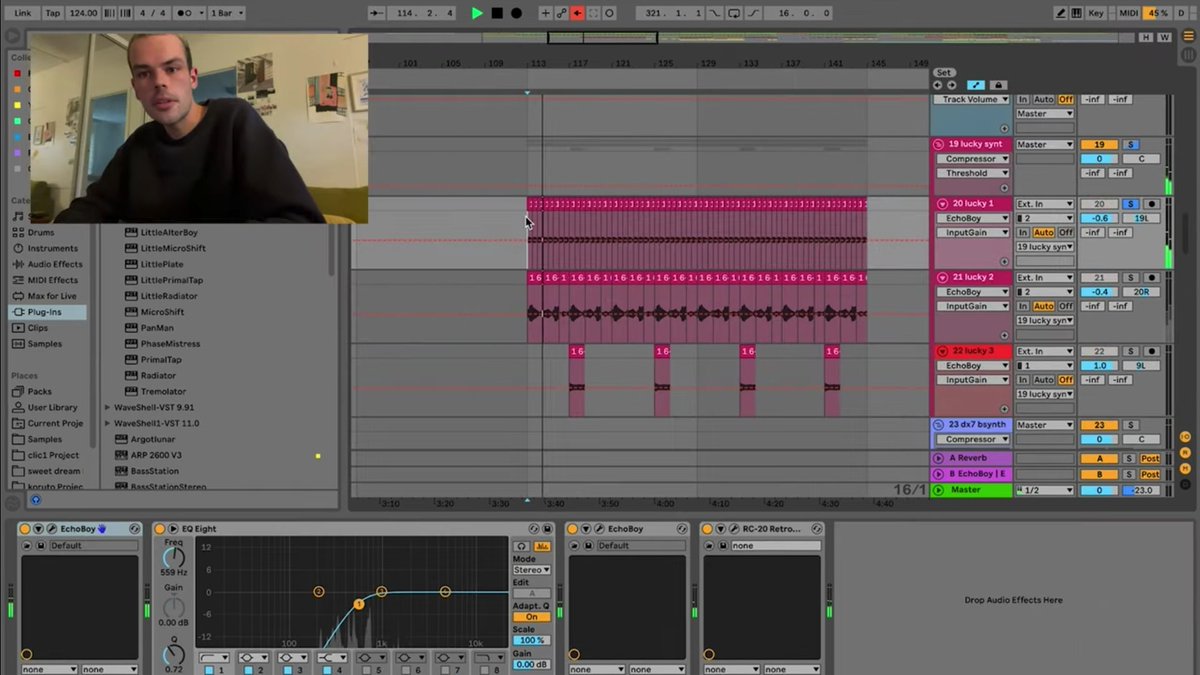This screenshot has height=675, width=1200.
Task: Select the PhaseMistress plug-in
Action: coord(169,344)
